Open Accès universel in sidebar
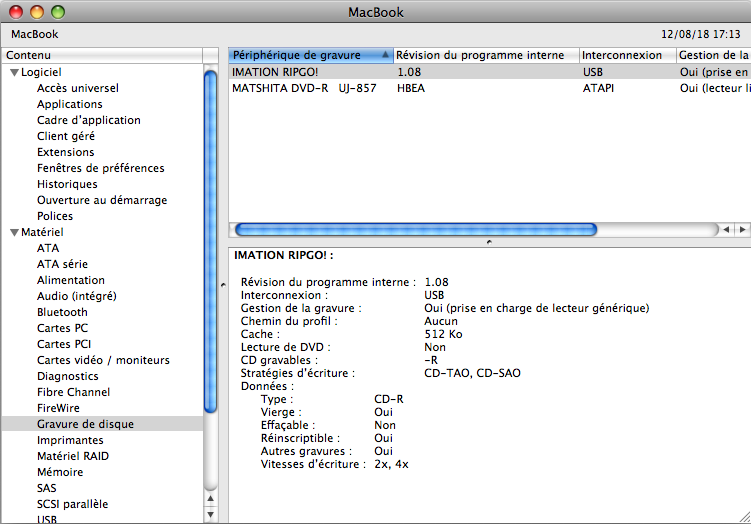Screen dimensions: 752x524 pyautogui.click(x=78, y=88)
